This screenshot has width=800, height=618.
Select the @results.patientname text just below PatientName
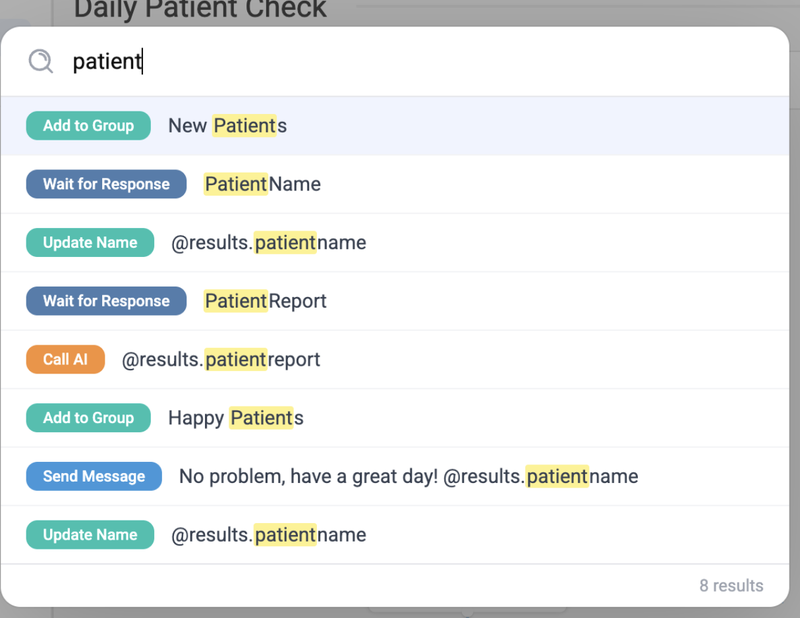tap(268, 243)
